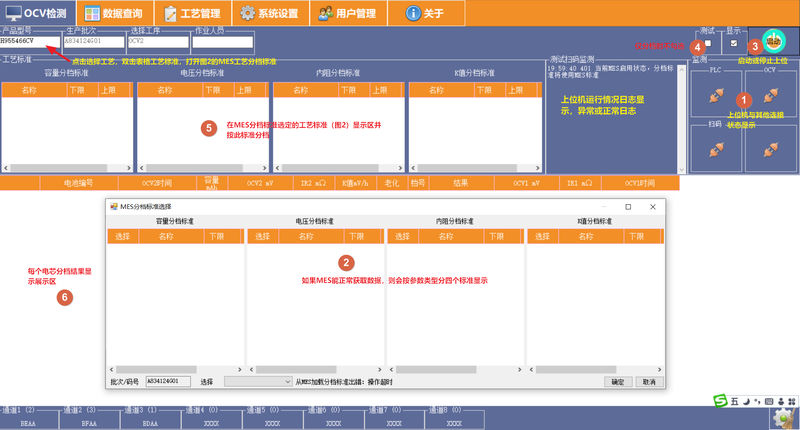Click the 结果 column header

pos(461,183)
